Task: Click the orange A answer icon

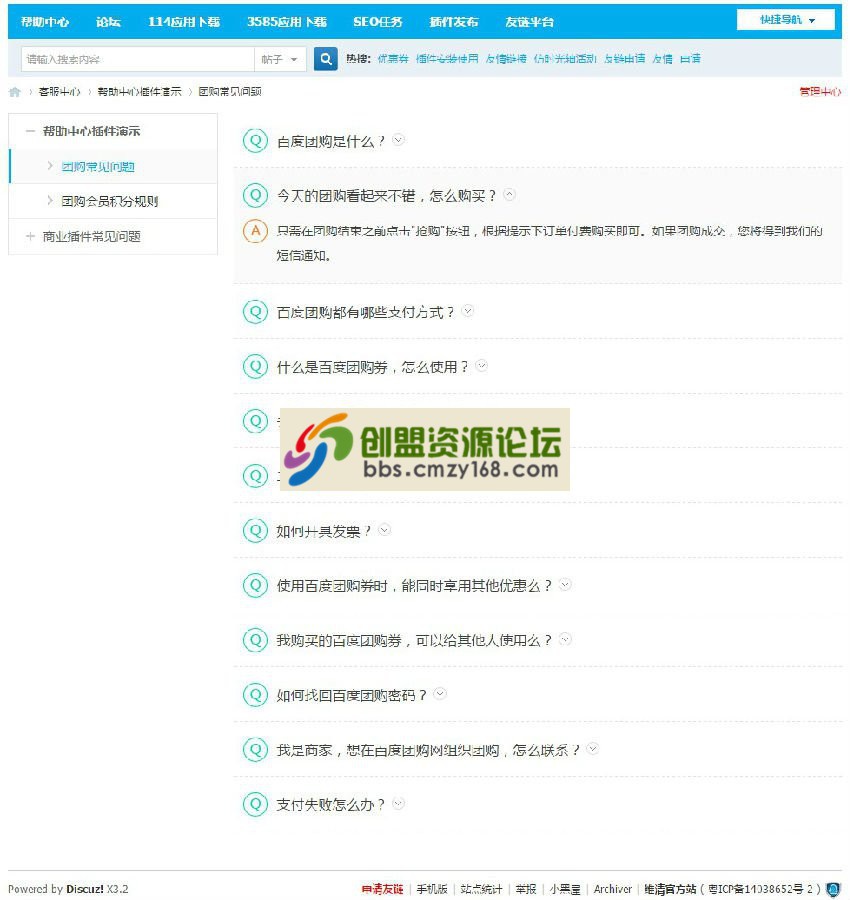Action: [x=255, y=231]
